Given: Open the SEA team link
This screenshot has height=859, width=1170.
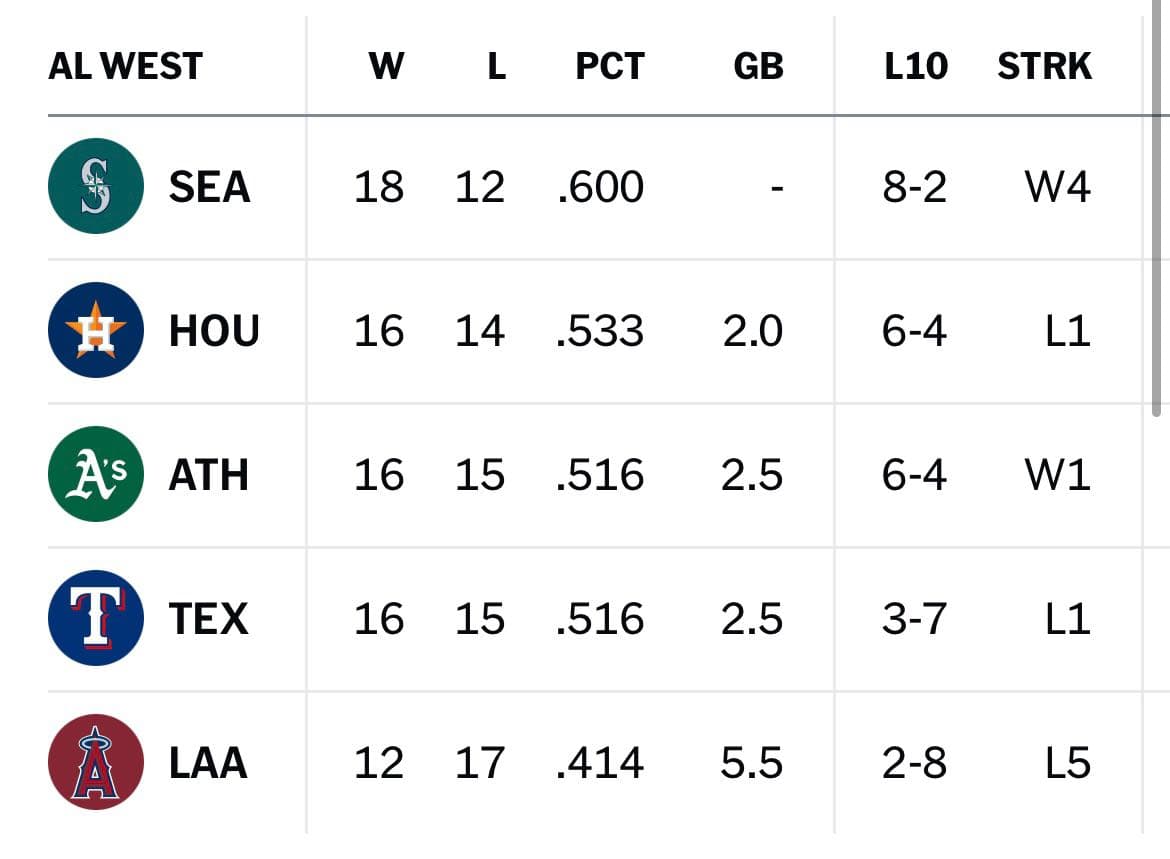Looking at the screenshot, I should (209, 187).
